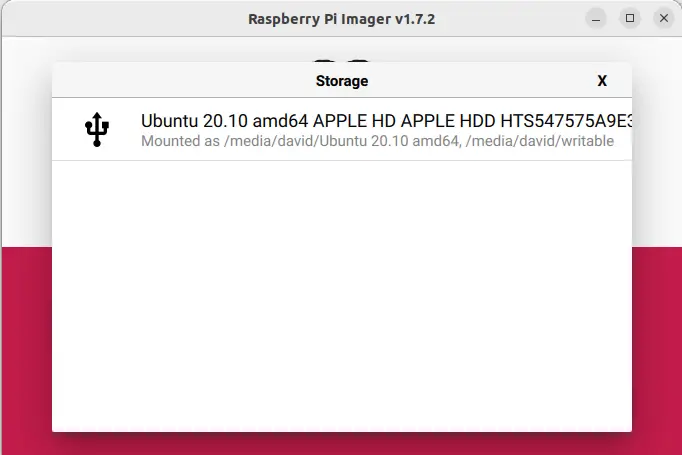Click the Storage dialog heading
682x455 pixels.
pyautogui.click(x=342, y=81)
